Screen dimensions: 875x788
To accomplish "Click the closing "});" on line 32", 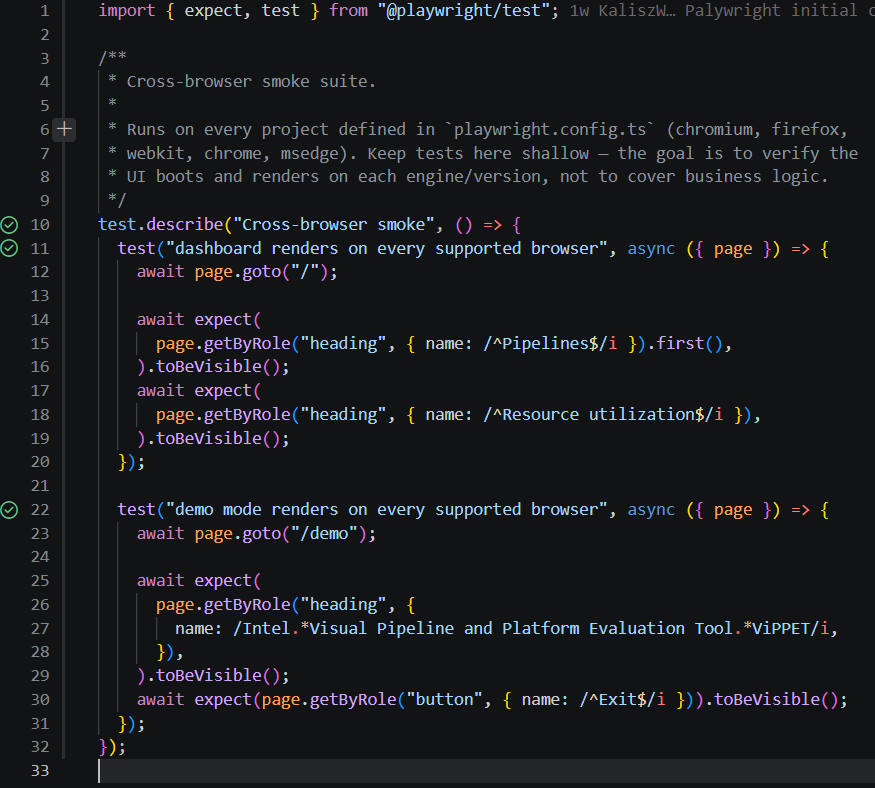I will click(112, 747).
